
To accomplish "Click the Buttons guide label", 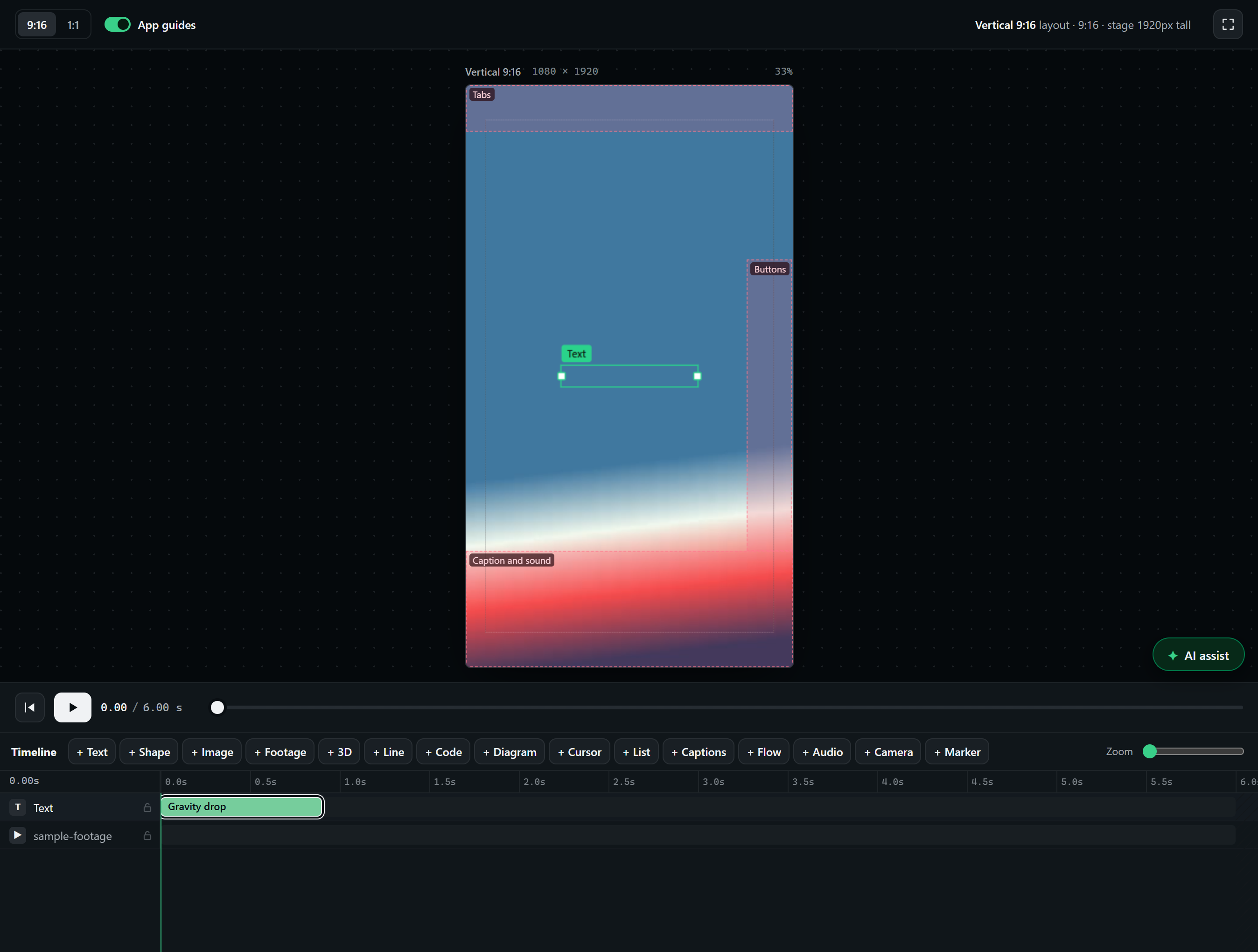I will coord(769,269).
